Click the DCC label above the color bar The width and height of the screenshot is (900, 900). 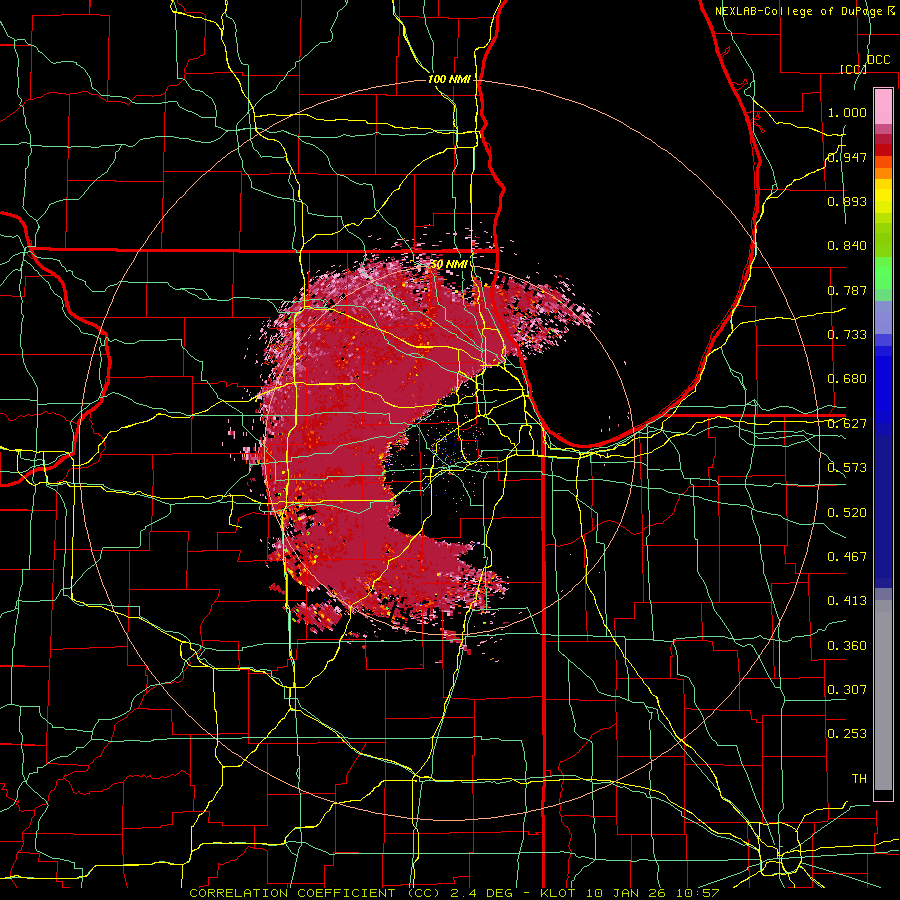click(x=878, y=60)
